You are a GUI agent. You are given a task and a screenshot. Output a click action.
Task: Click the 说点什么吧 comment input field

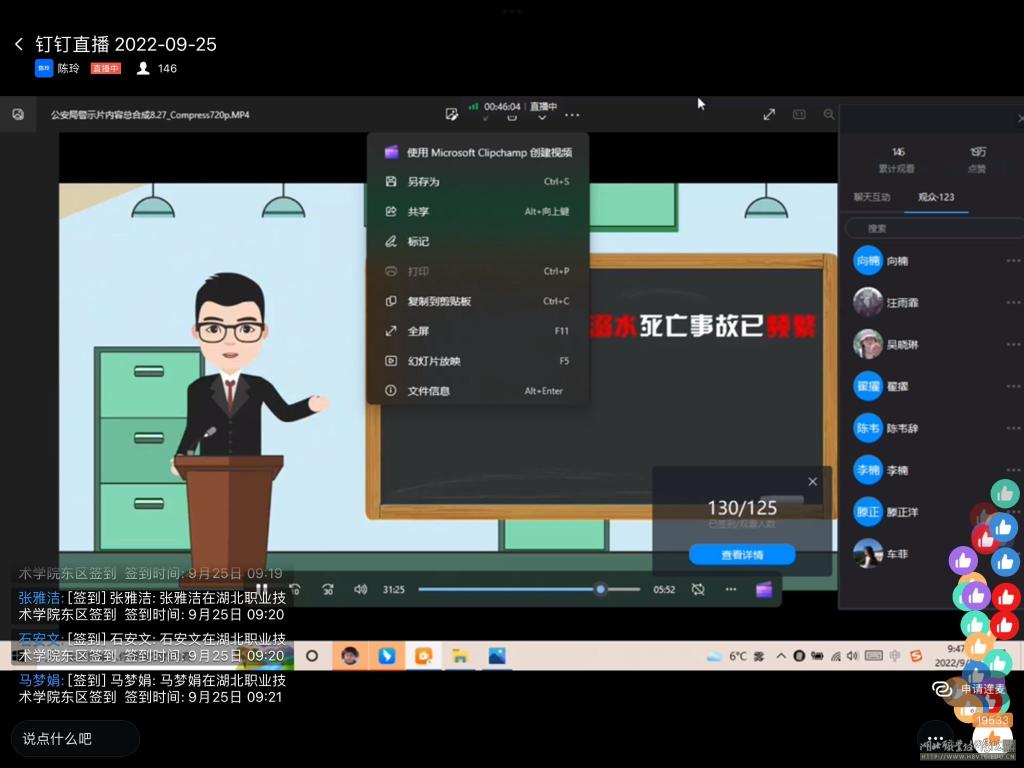click(75, 739)
